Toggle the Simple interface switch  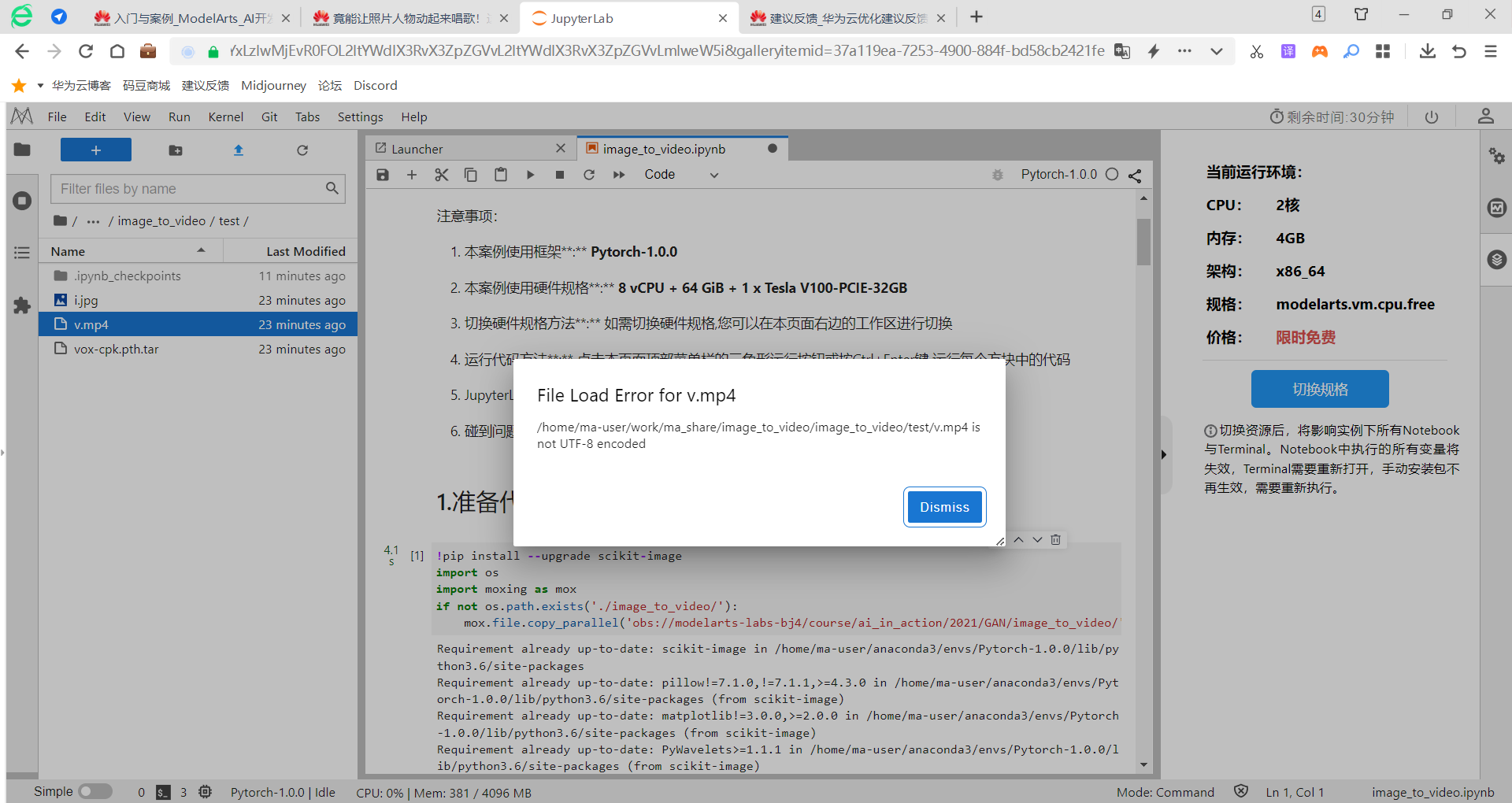95,791
